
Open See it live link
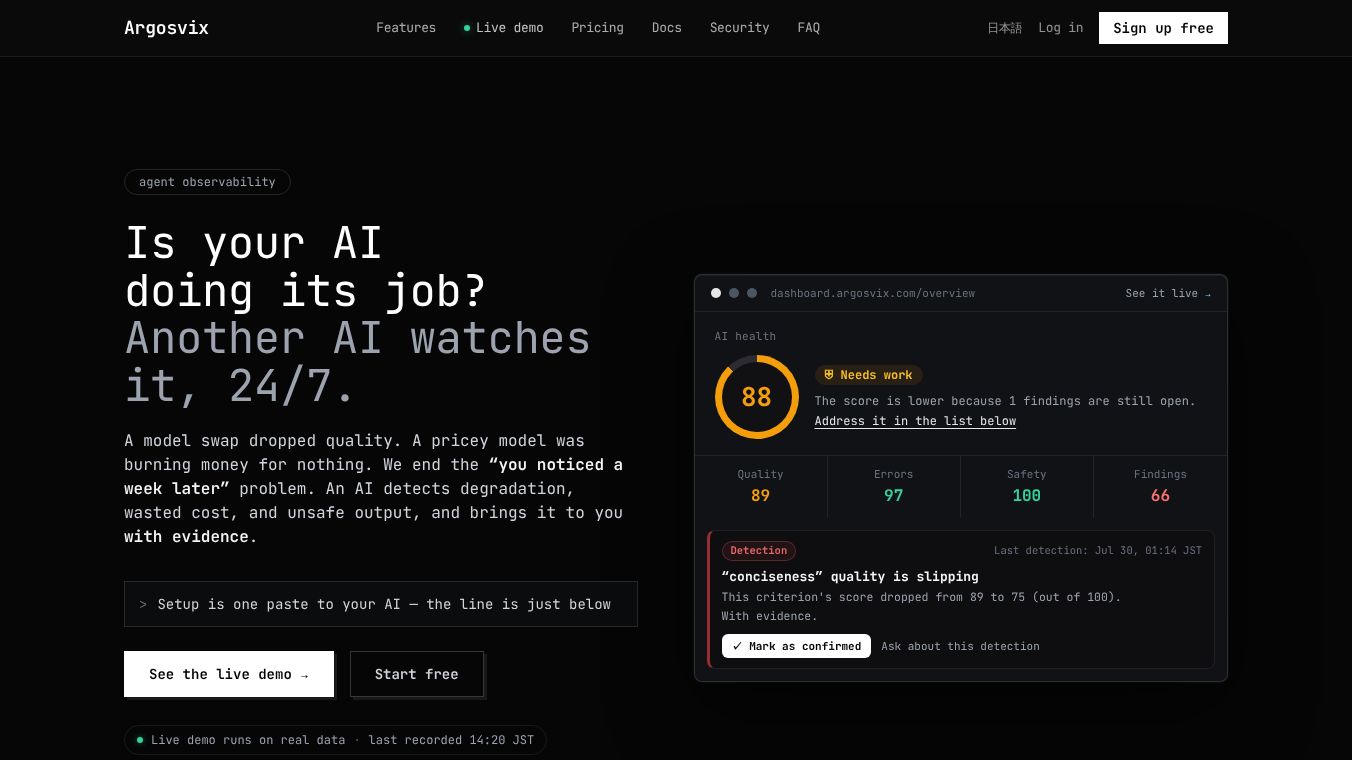pyautogui.click(x=1168, y=293)
